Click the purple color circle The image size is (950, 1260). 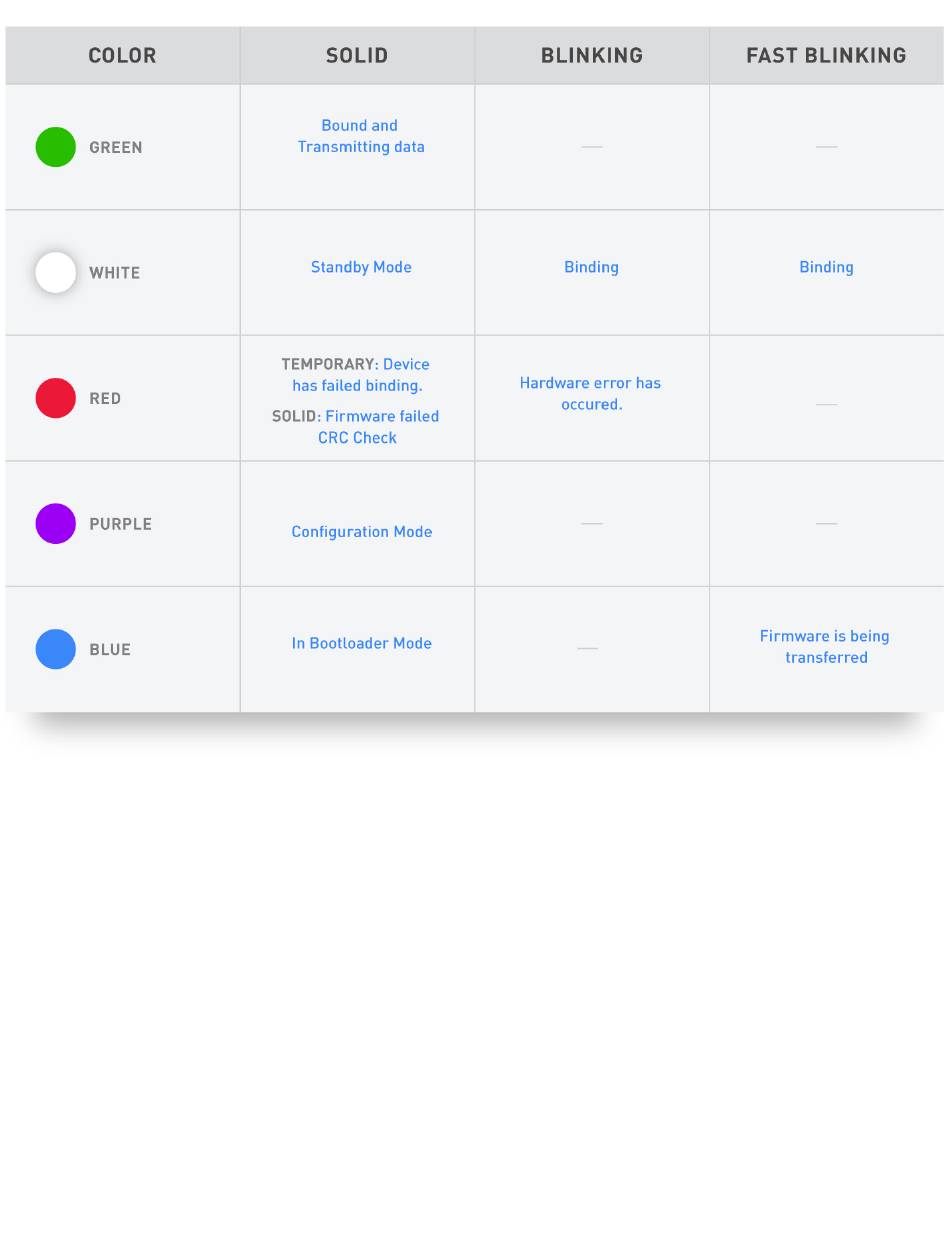(x=56, y=523)
